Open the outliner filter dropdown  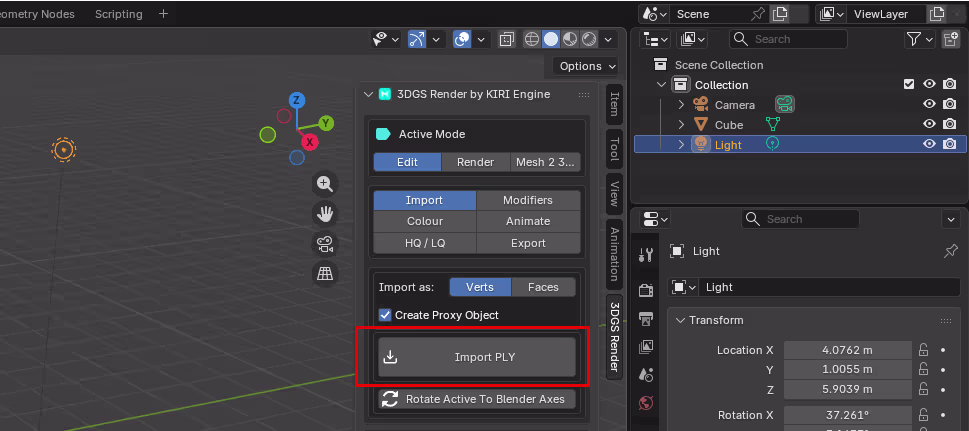click(x=920, y=40)
